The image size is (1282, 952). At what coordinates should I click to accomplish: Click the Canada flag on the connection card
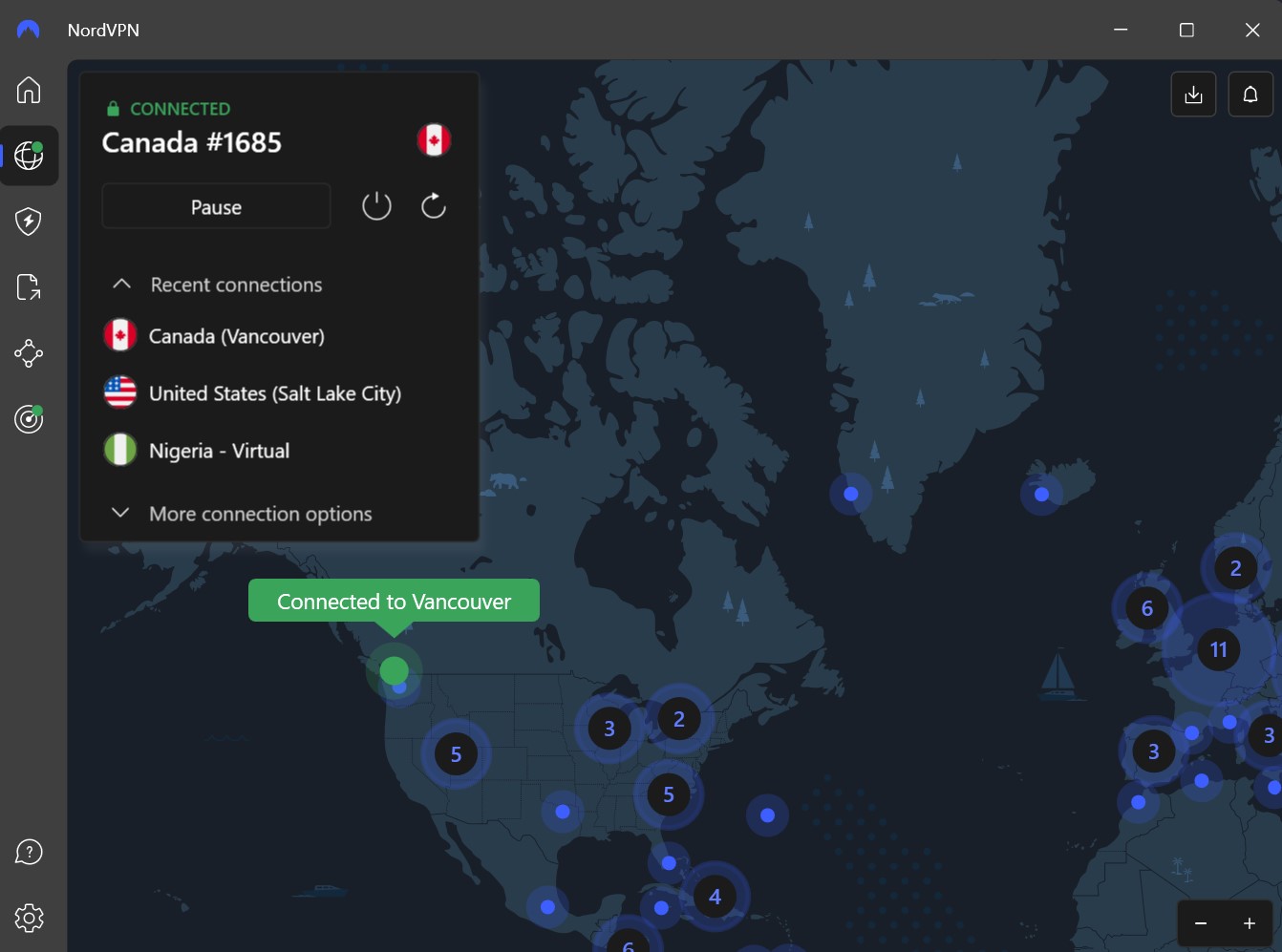click(x=436, y=139)
